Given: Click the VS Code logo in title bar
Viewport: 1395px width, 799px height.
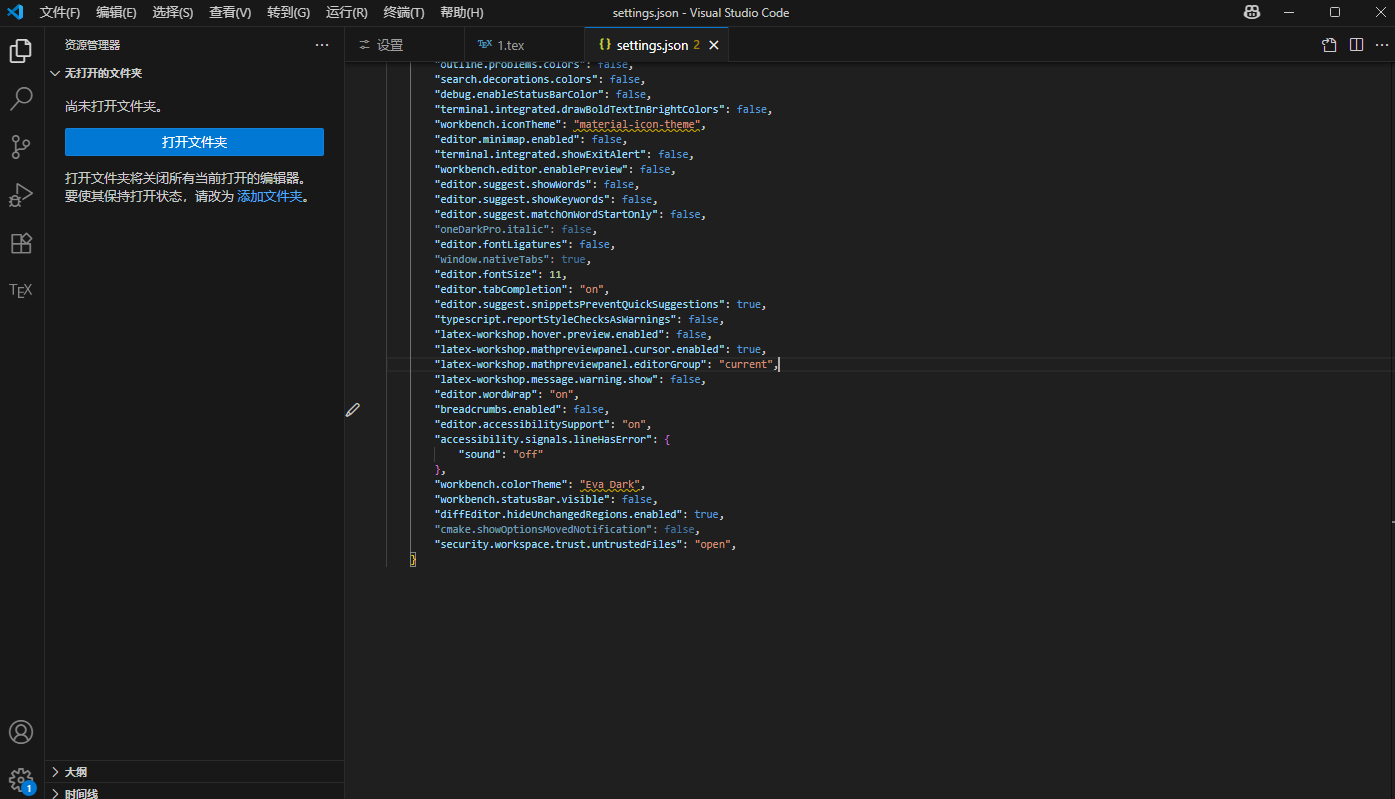Looking at the screenshot, I should (16, 12).
